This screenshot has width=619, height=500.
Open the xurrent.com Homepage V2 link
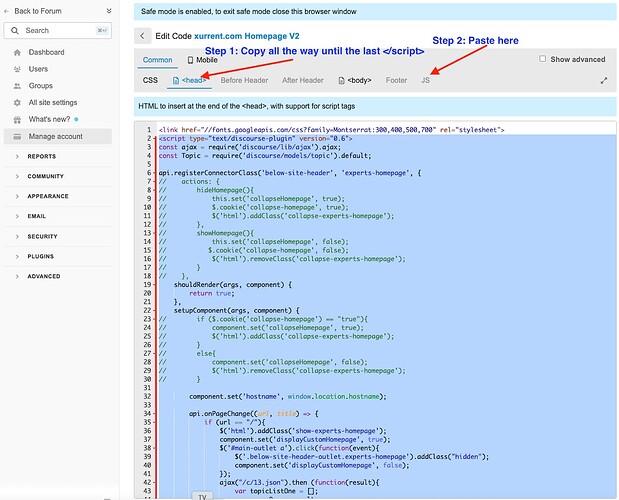point(247,36)
